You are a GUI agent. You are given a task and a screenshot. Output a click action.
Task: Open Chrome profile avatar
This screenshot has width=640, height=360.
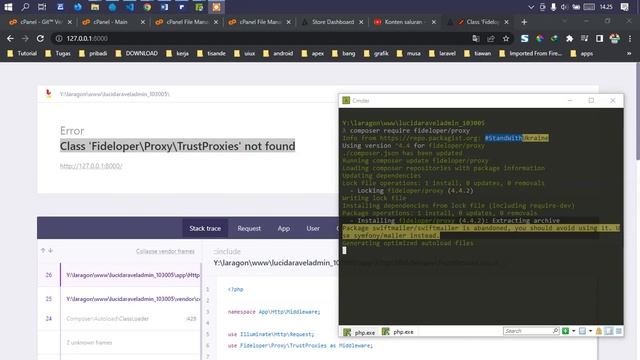click(x=614, y=38)
